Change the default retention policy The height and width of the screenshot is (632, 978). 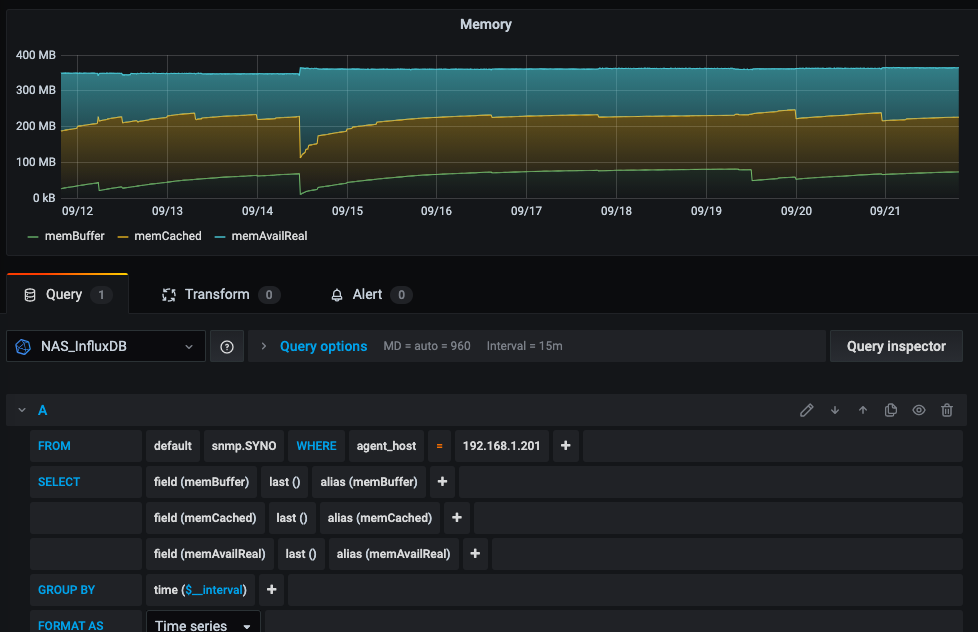click(173, 445)
